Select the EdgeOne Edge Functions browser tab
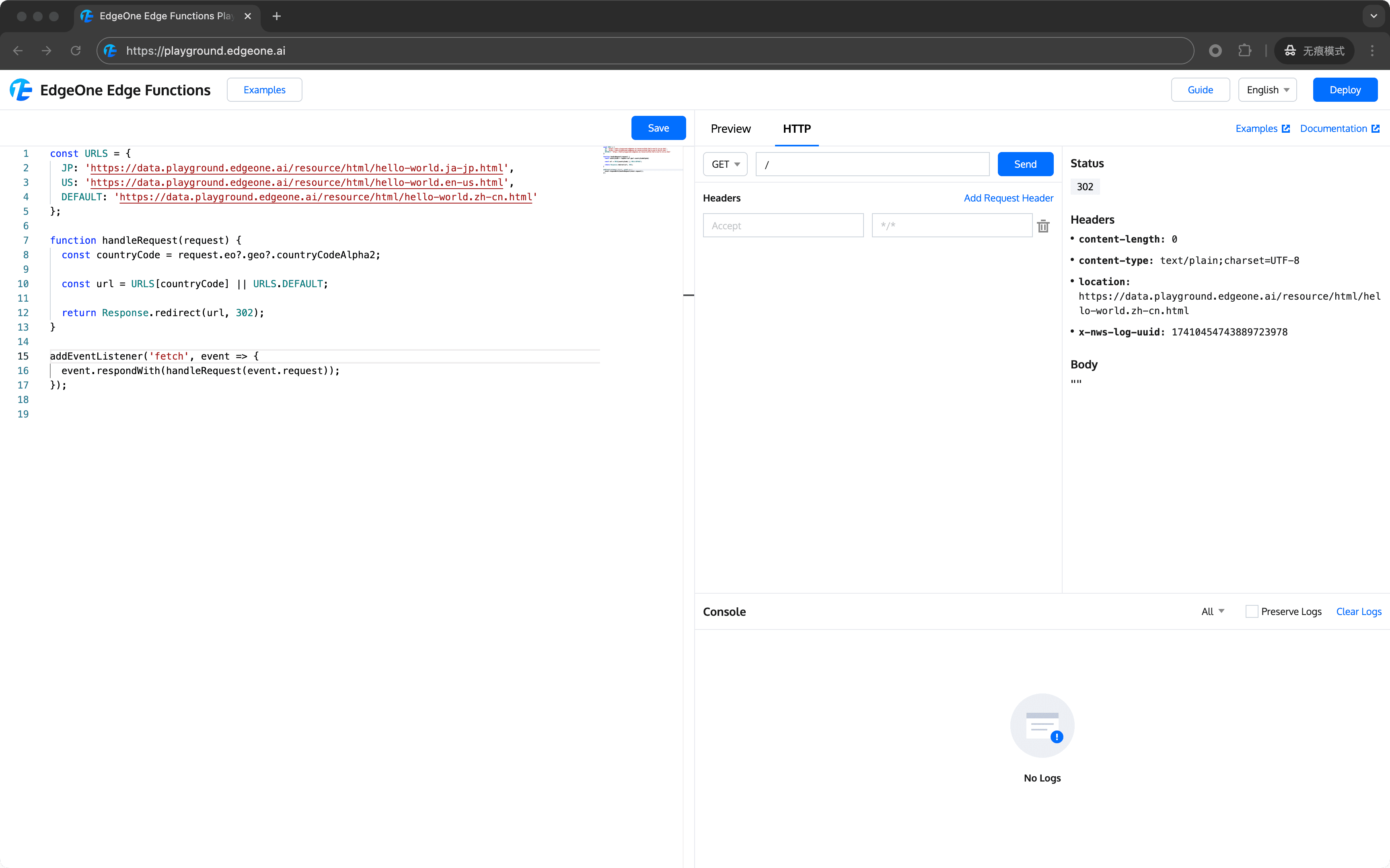The image size is (1390, 868). coord(167,16)
